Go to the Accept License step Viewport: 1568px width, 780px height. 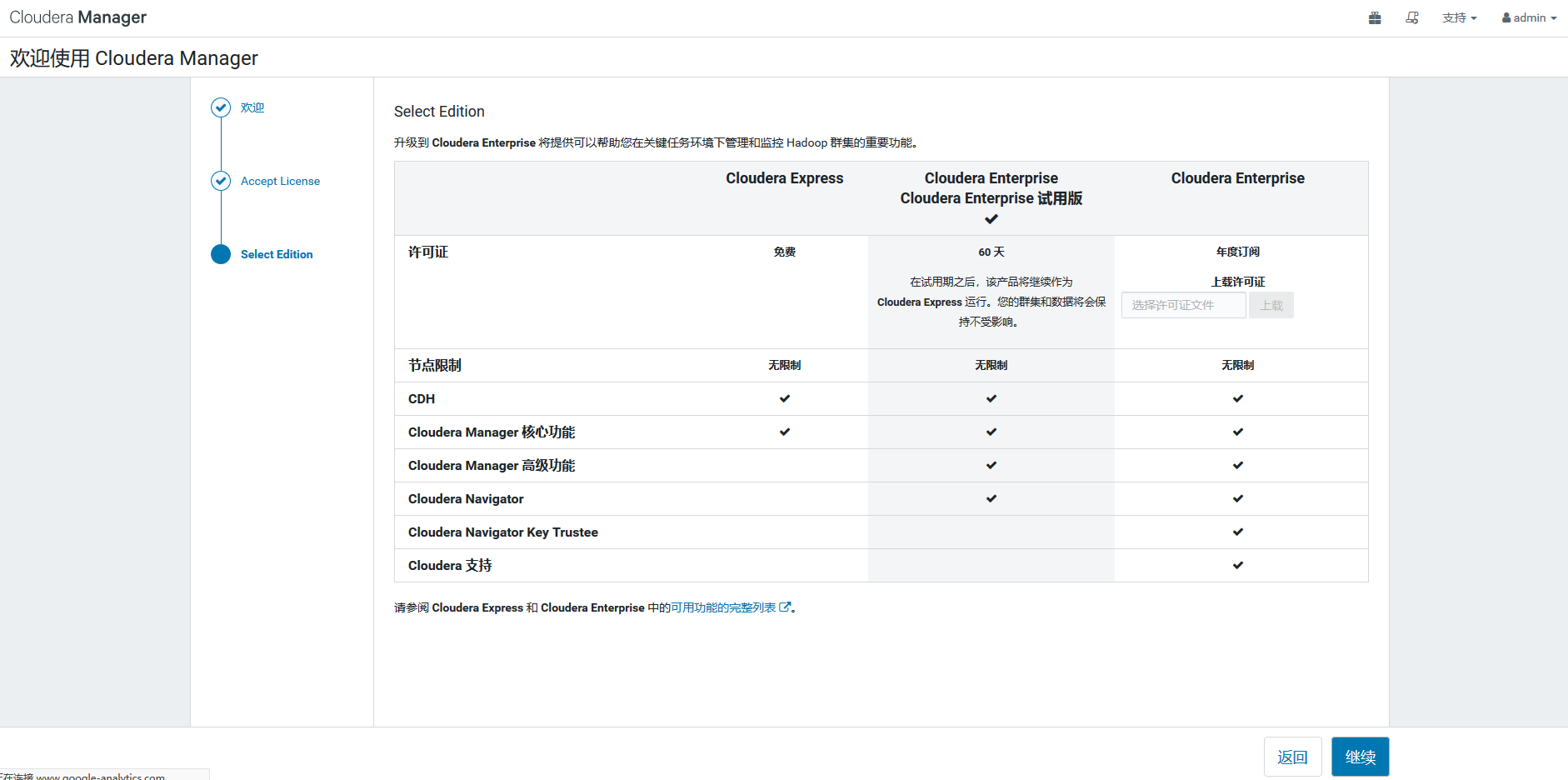coord(280,181)
